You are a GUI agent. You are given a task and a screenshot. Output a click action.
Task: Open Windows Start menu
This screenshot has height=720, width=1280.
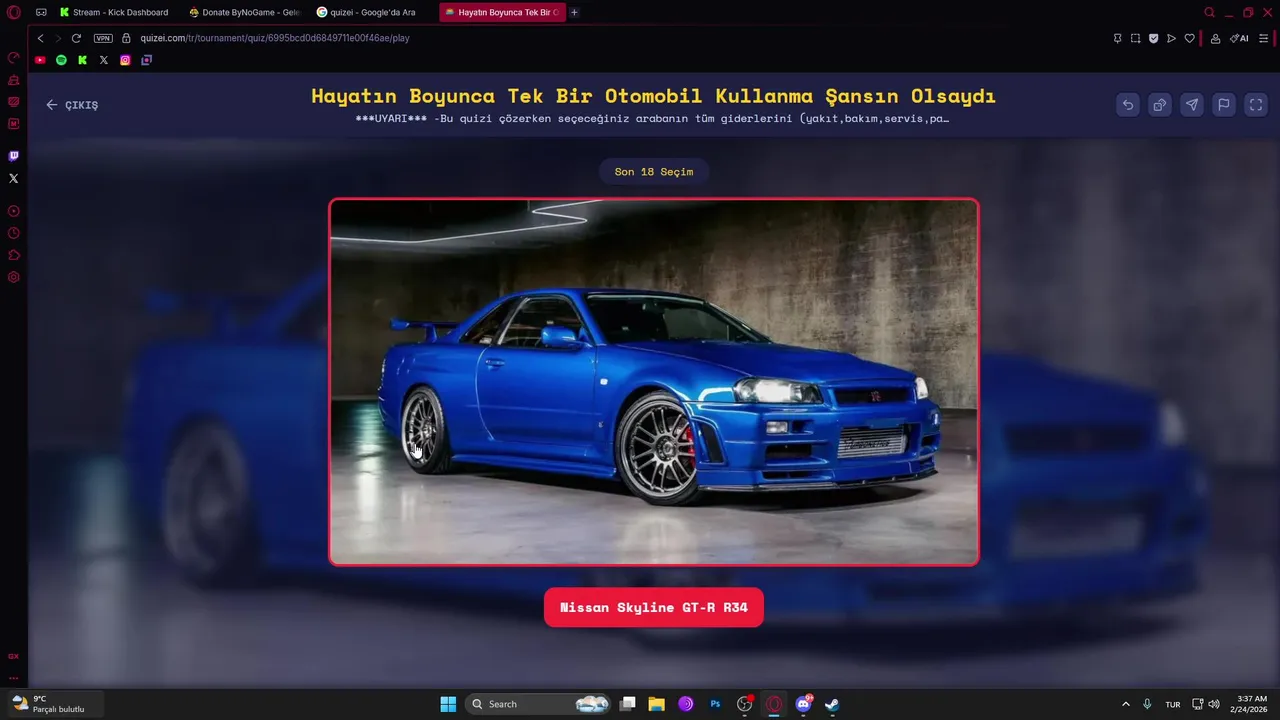pyautogui.click(x=448, y=704)
